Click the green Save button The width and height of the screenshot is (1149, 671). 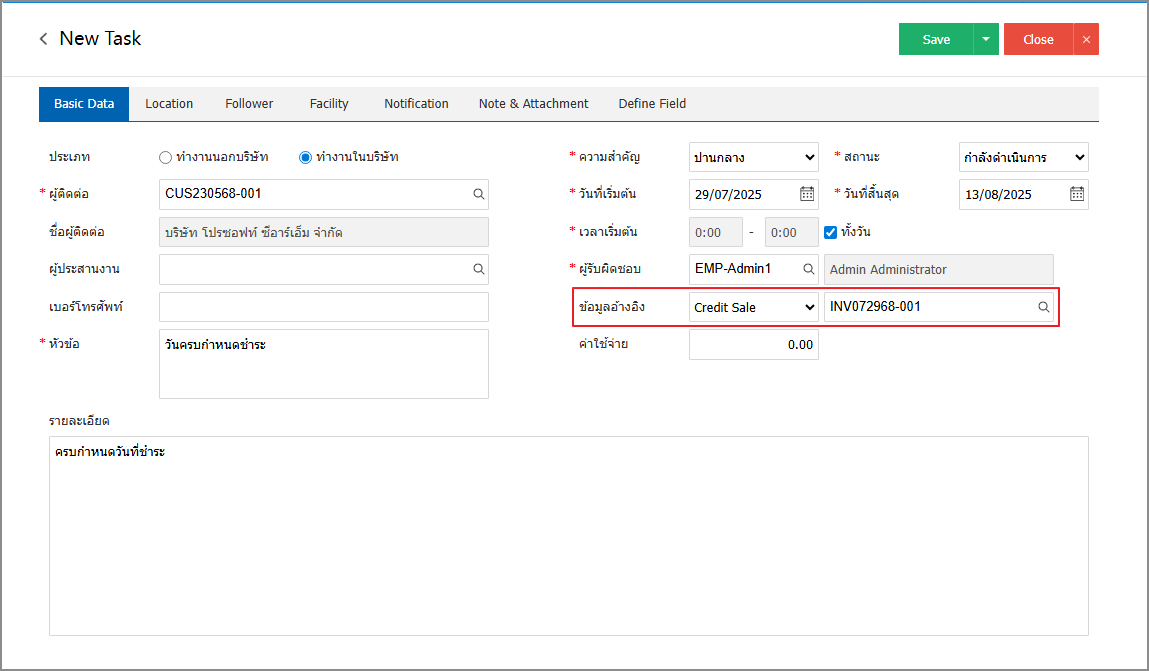pos(936,39)
